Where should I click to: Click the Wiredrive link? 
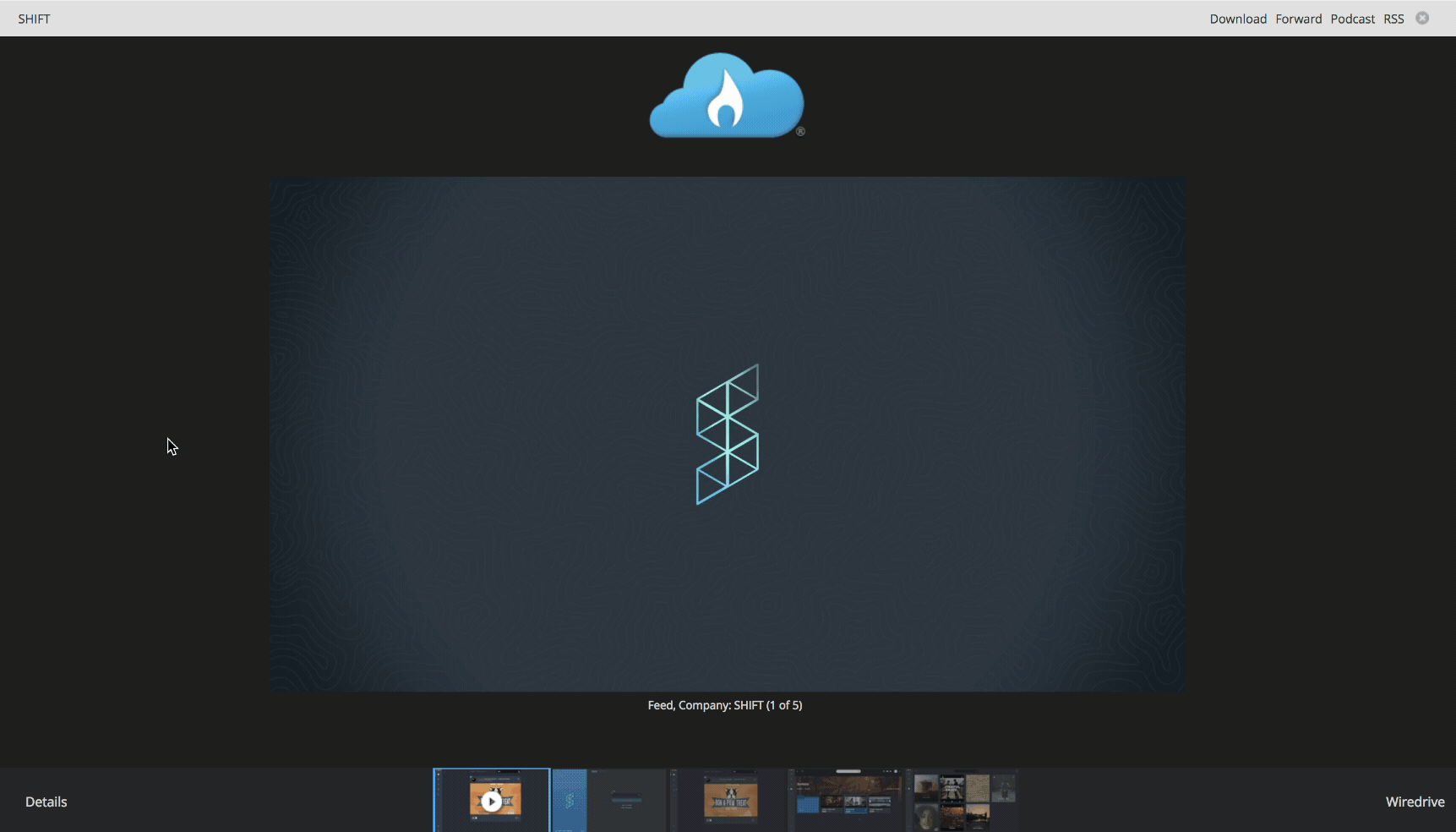1415,802
